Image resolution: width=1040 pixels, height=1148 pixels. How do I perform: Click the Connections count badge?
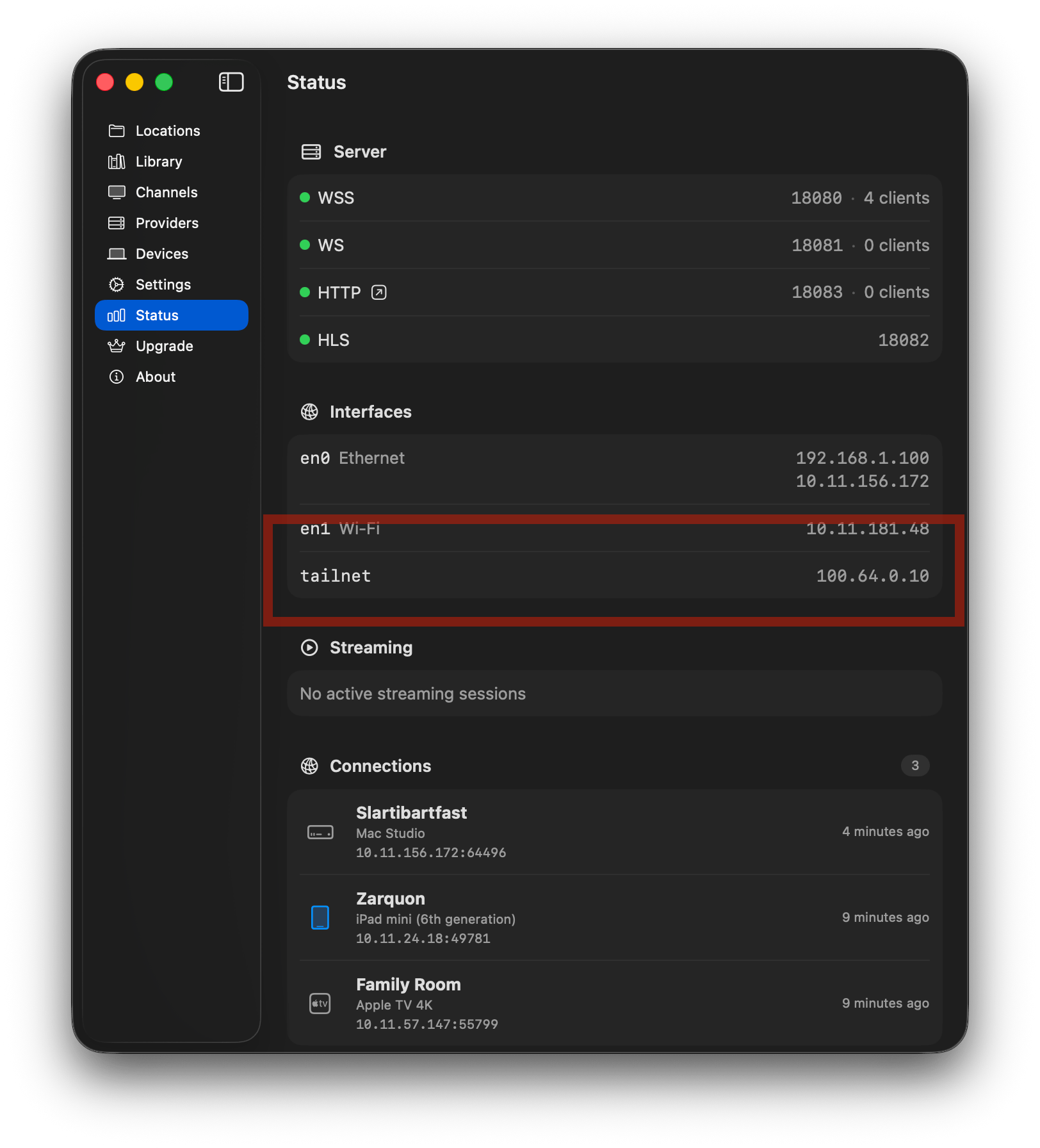(x=914, y=766)
